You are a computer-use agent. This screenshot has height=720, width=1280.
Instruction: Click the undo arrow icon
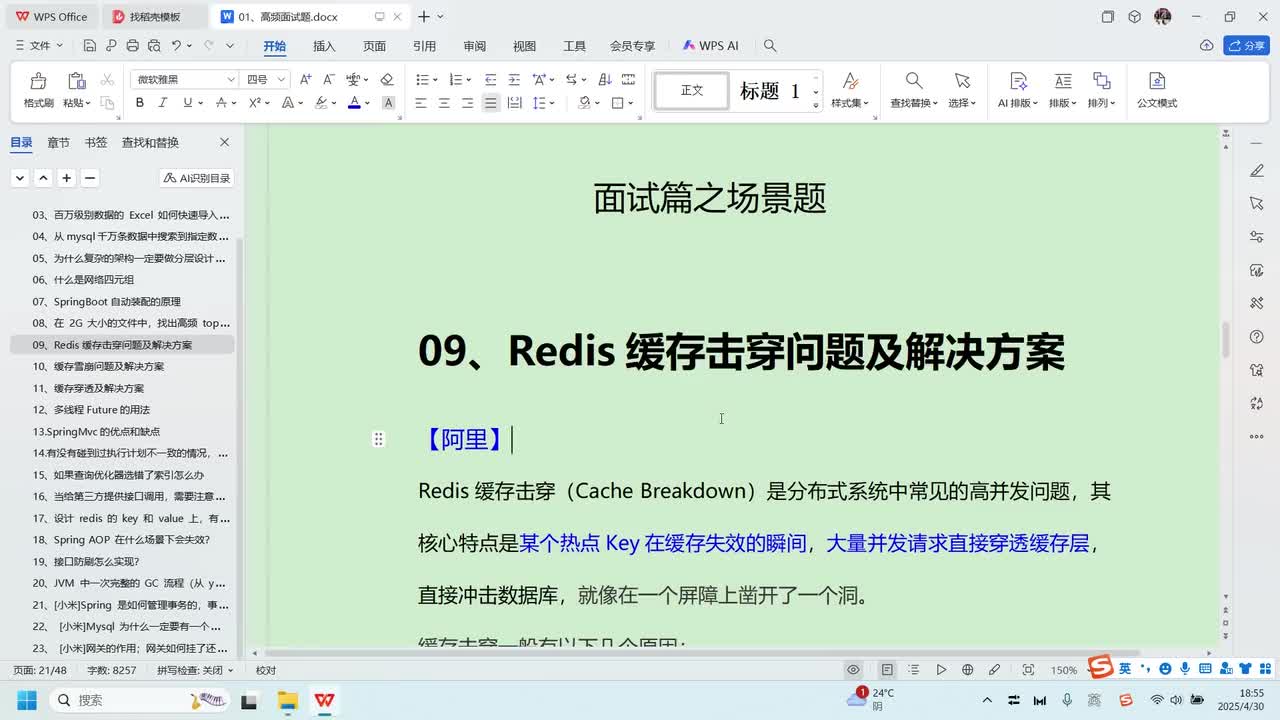coord(176,46)
